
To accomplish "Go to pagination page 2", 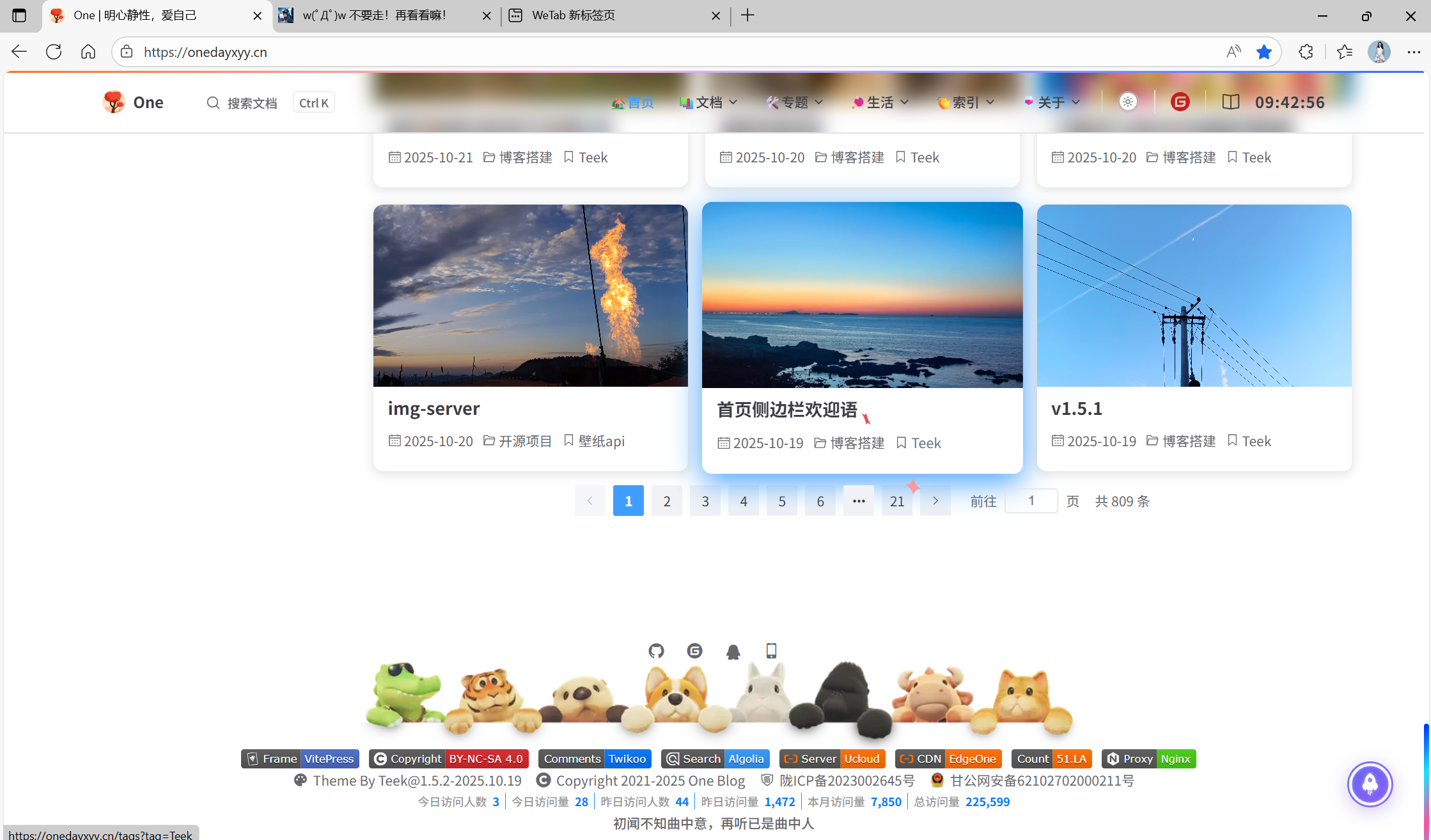I will click(666, 501).
